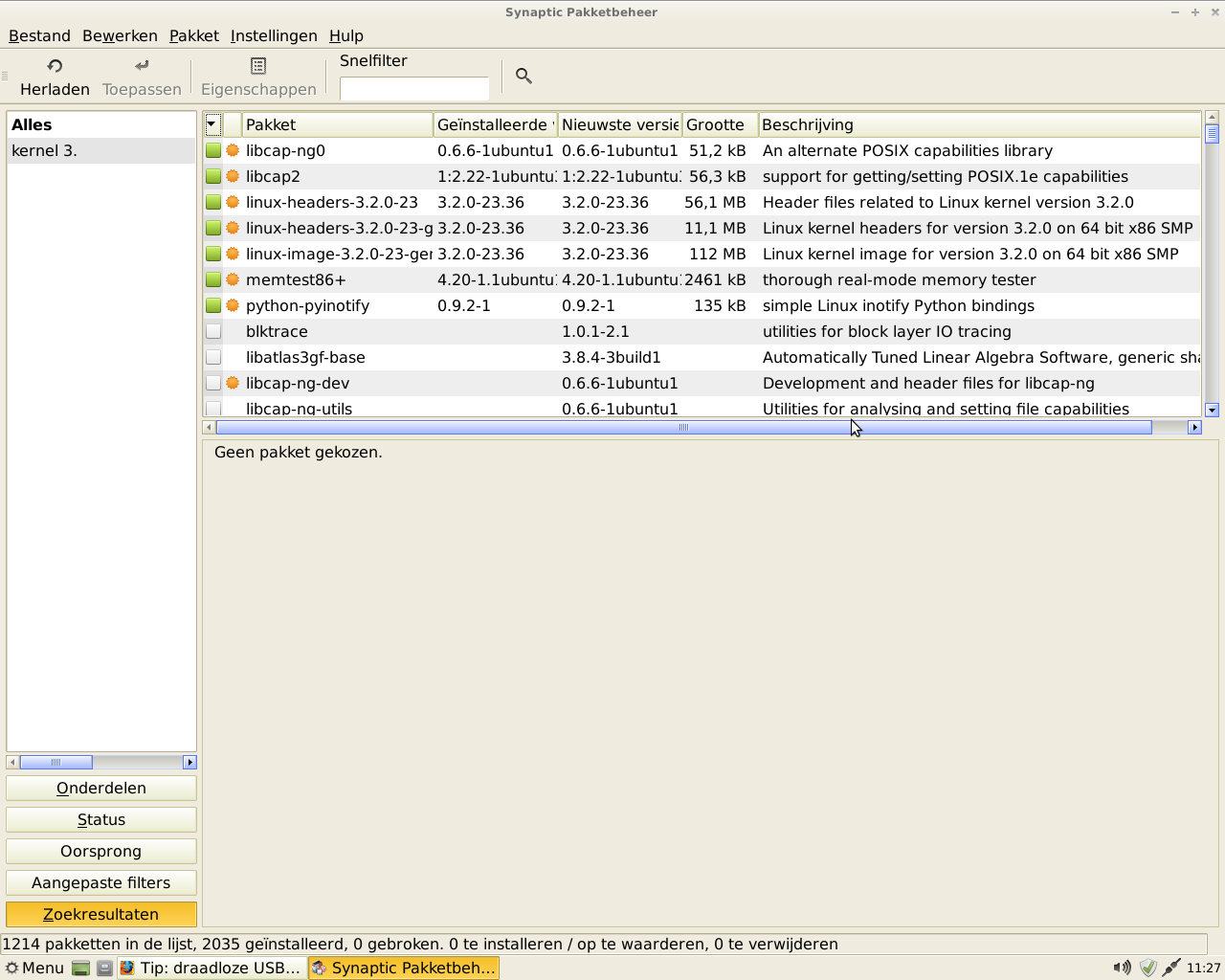This screenshot has height=980, width=1225.
Task: Click the orange icon beside libcap-ng-dev
Action: point(233,383)
